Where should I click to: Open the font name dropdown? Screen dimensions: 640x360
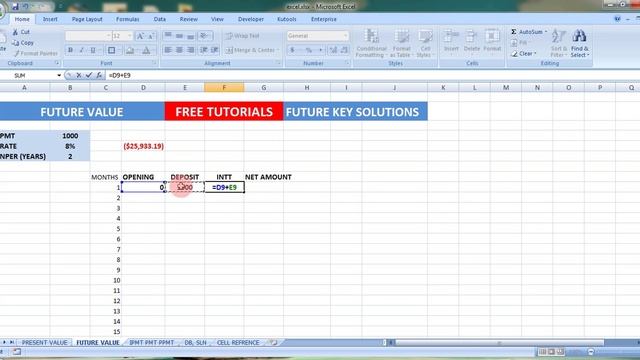pyautogui.click(x=109, y=36)
